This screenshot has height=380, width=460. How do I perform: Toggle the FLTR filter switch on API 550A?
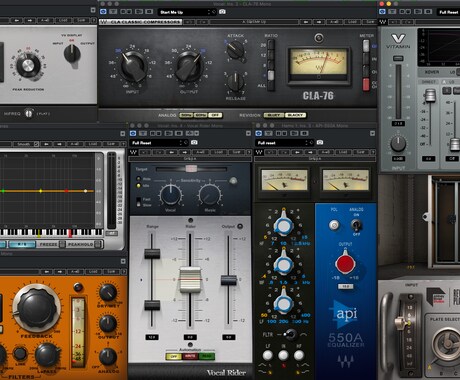pyautogui.click(x=290, y=334)
